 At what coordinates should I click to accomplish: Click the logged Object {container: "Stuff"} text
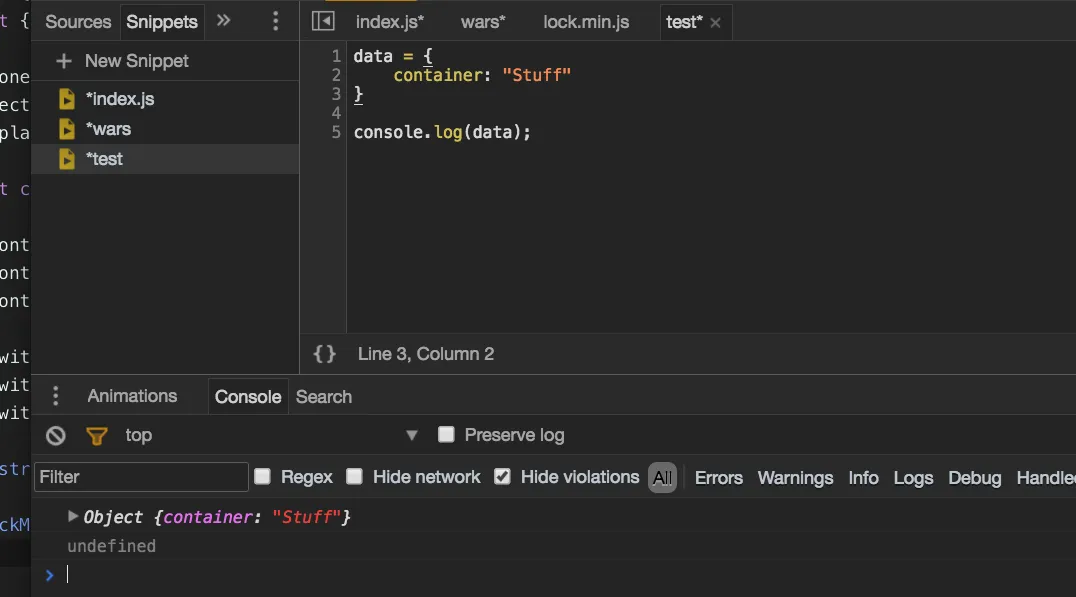click(x=217, y=517)
